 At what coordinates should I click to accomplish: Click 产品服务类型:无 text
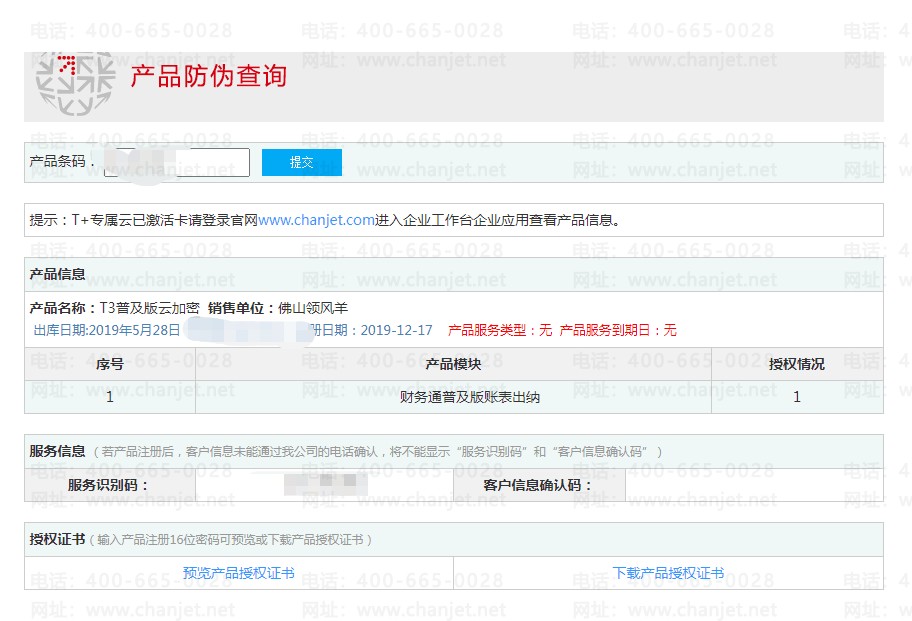500,330
